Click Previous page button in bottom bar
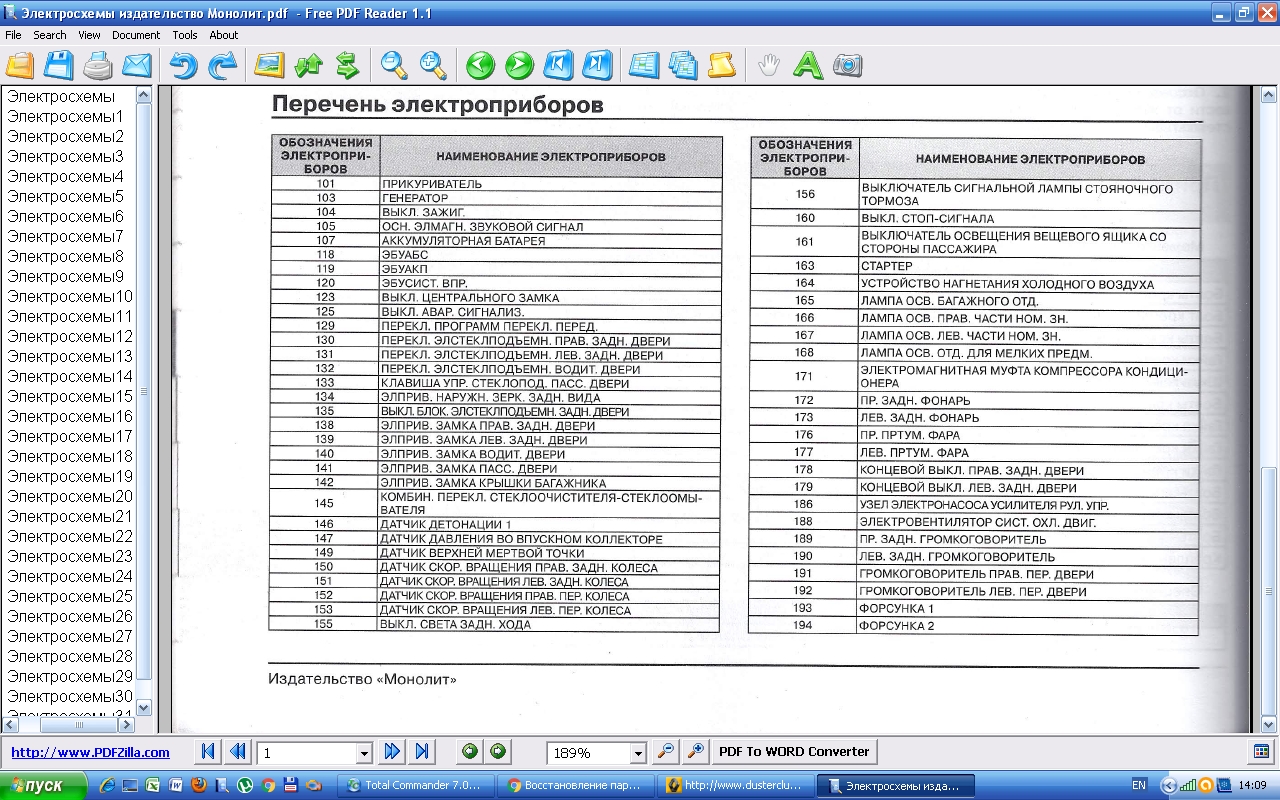The width and height of the screenshot is (1280, 800). point(238,752)
